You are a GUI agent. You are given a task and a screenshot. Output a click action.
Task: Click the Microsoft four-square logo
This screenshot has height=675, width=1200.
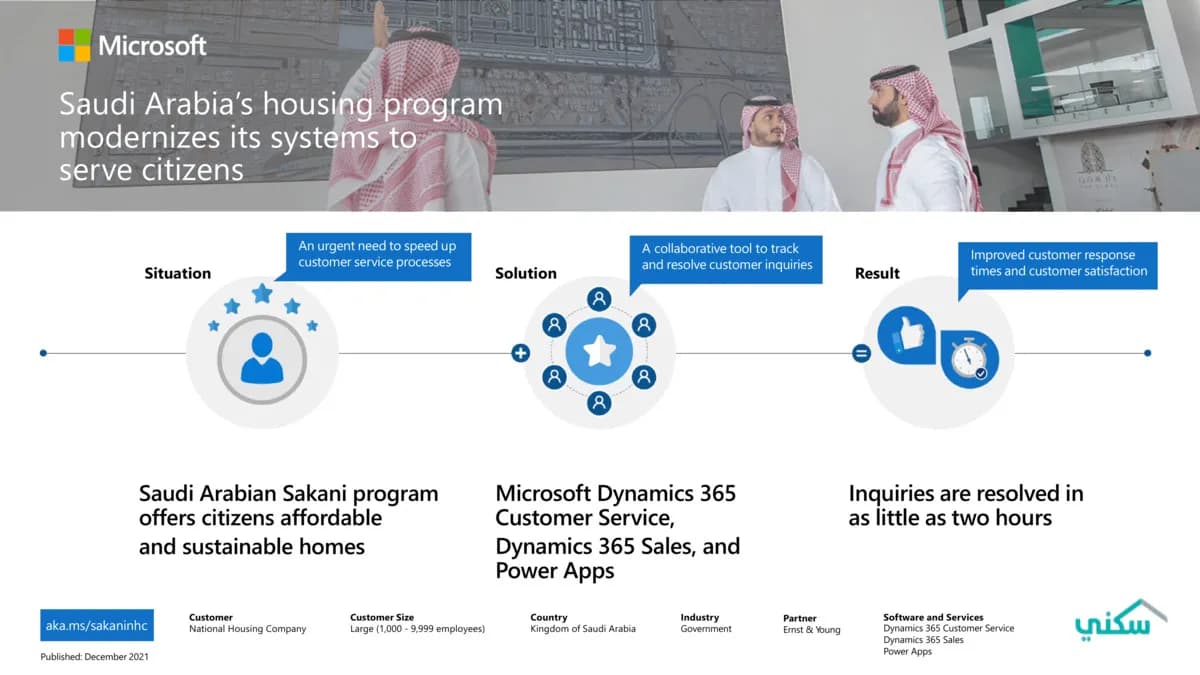click(74, 45)
